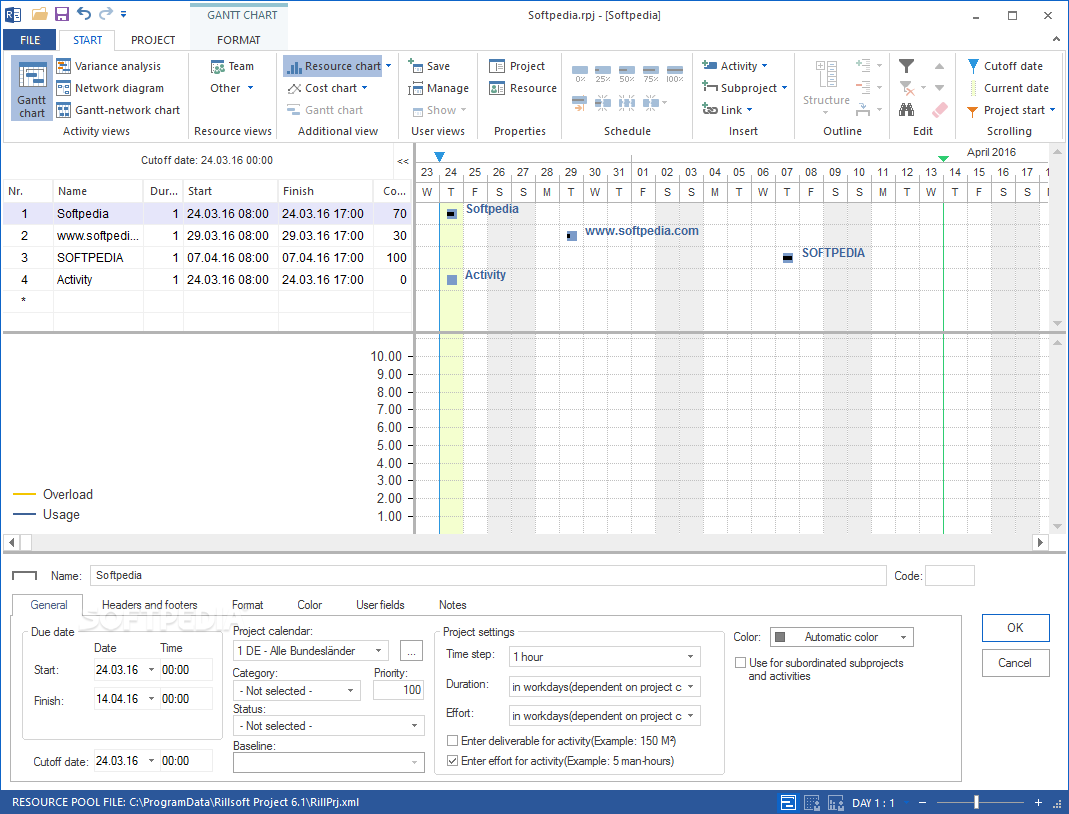Image resolution: width=1069 pixels, height=814 pixels.
Task: Click the Undo arrow in title bar
Action: click(84, 14)
